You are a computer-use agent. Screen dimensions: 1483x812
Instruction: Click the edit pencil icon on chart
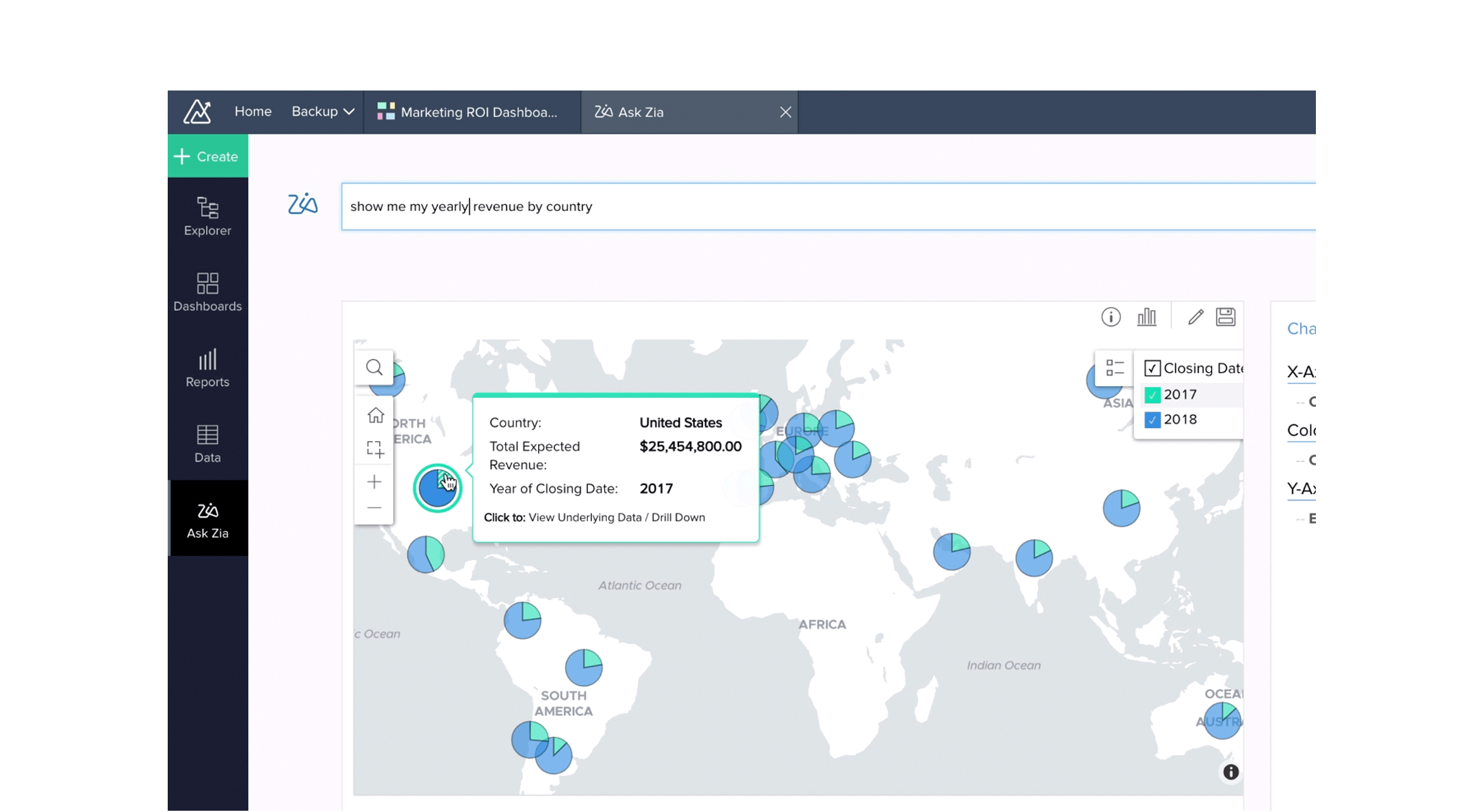coord(1194,317)
